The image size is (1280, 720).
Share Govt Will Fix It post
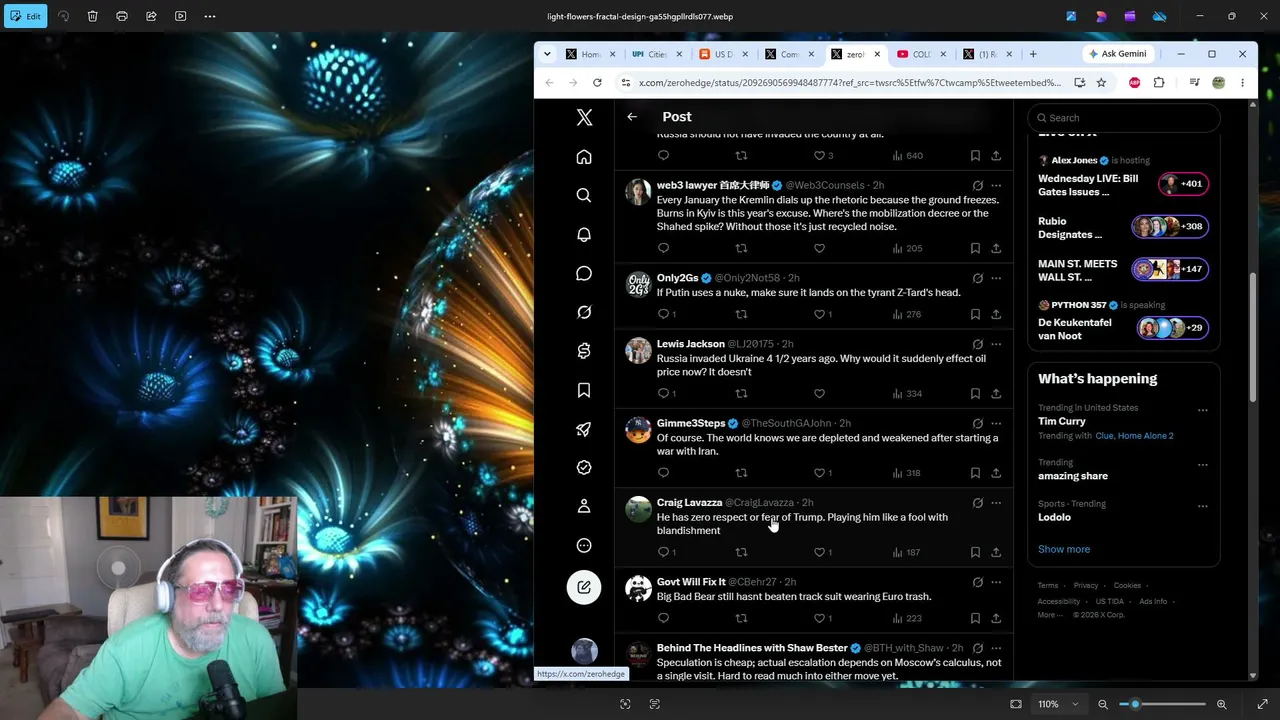(x=996, y=618)
